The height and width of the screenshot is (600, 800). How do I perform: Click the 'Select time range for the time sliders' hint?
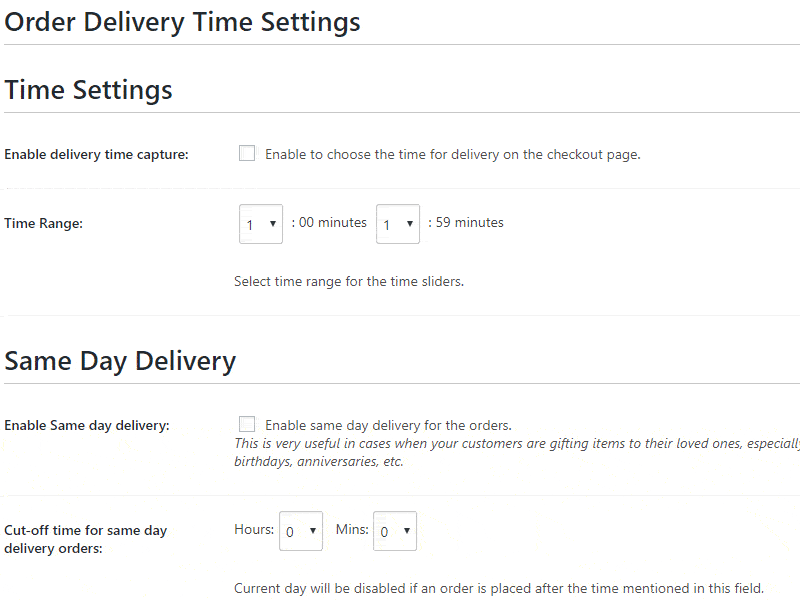pos(349,282)
